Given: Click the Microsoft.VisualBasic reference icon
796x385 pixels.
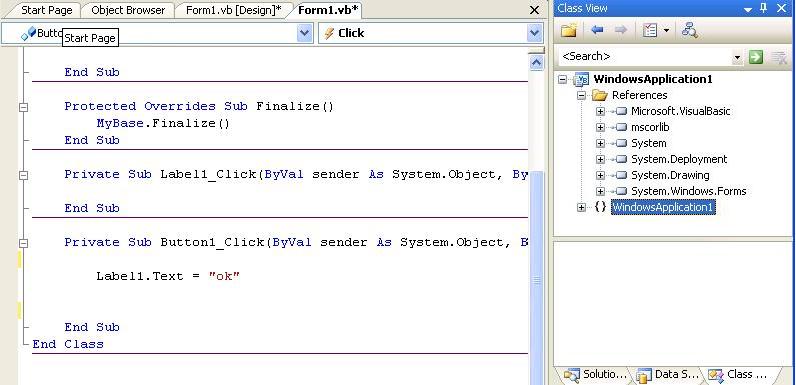Looking at the screenshot, I should [x=619, y=111].
